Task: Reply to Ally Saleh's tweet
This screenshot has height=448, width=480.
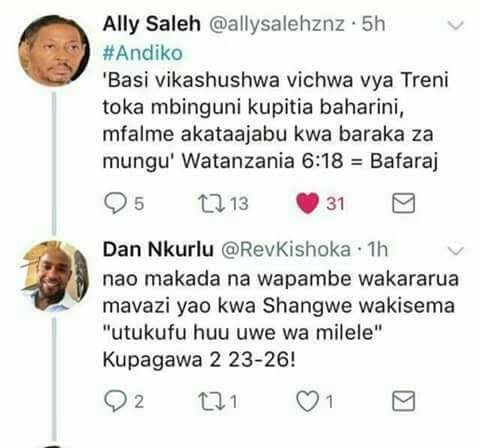Action: pyautogui.click(x=115, y=203)
